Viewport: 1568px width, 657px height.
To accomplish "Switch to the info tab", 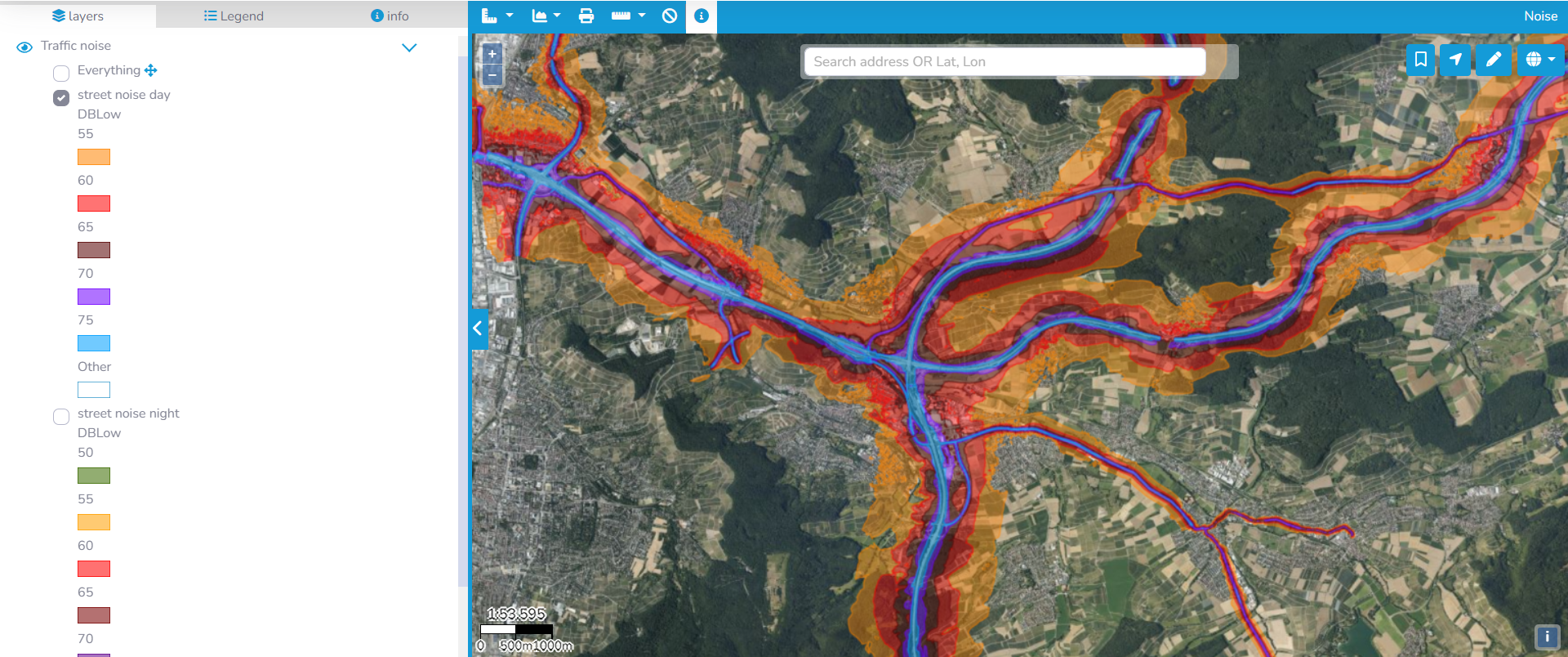I will coord(390,16).
